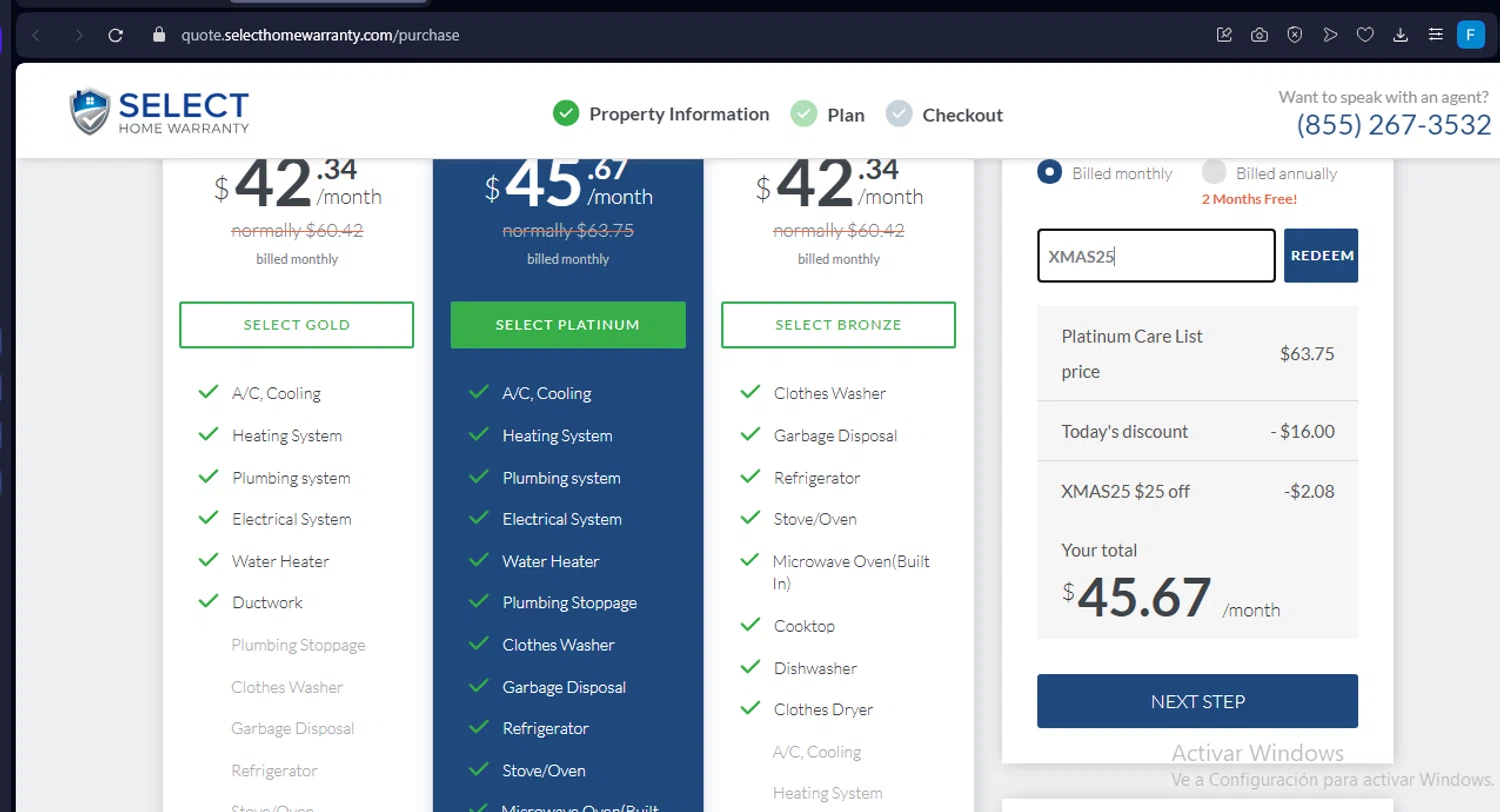This screenshot has width=1500, height=812.
Task: Click the browser back arrow
Action: 37,35
